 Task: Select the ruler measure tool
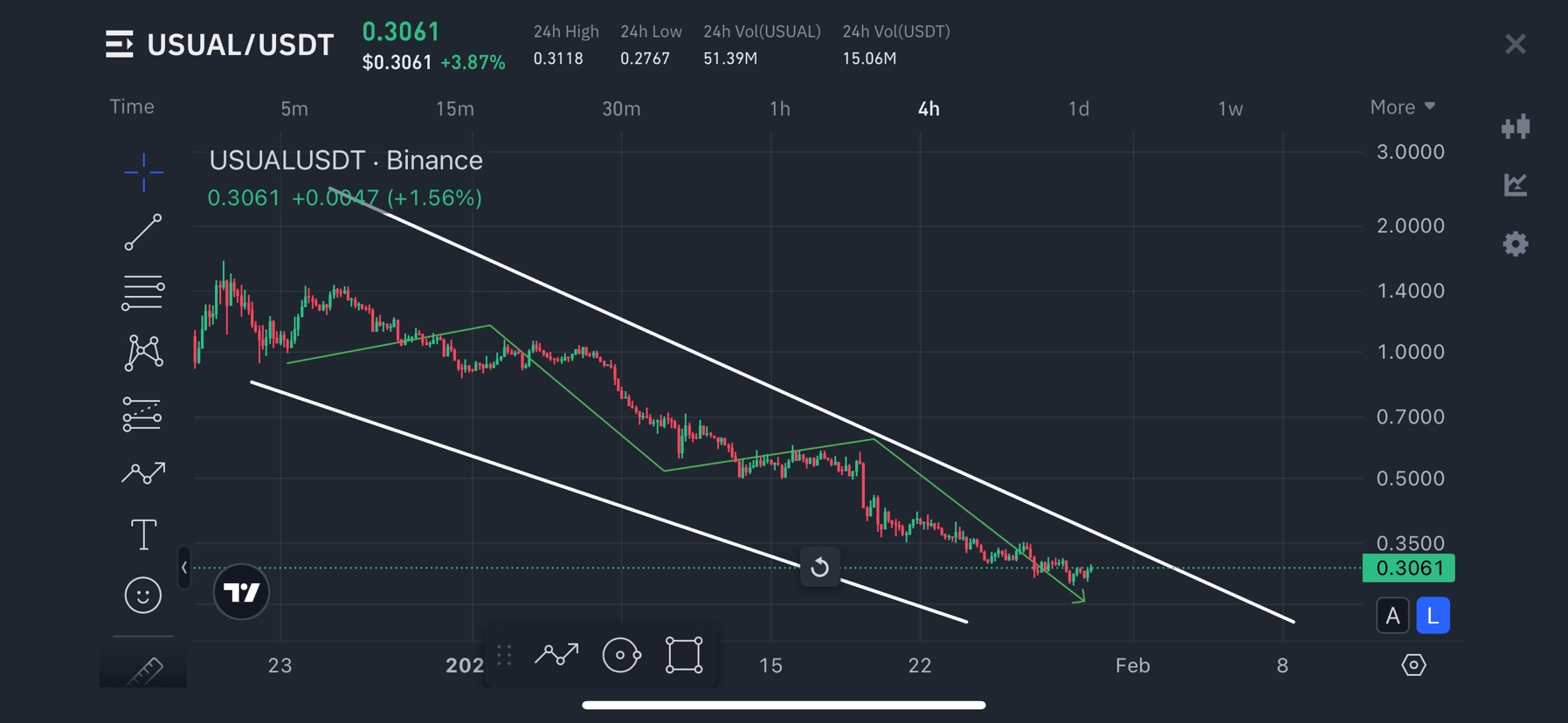pyautogui.click(x=145, y=671)
